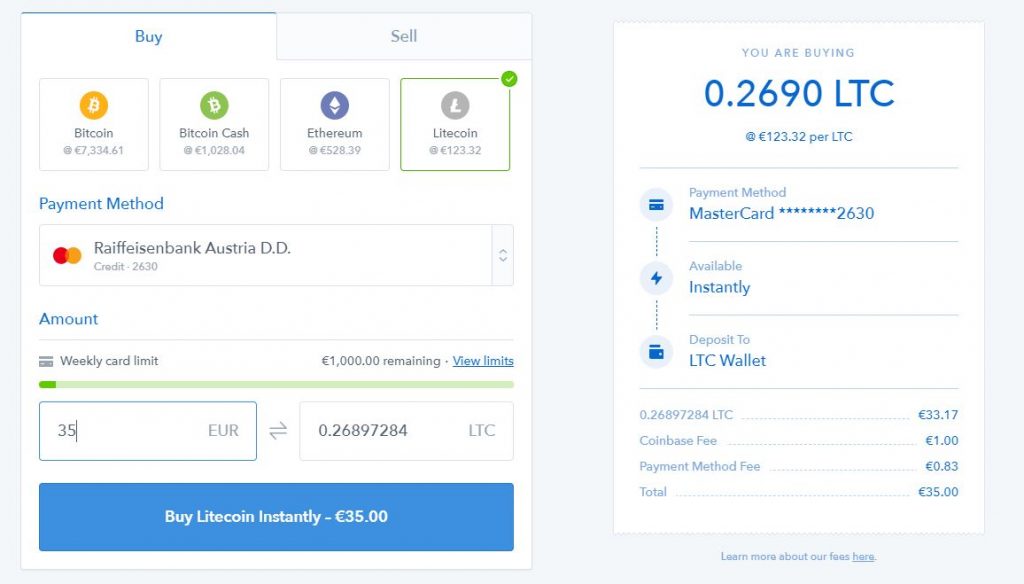Screen dimensions: 1024x584
Task: Click the up-down arrows on payment selector
Action: 503,255
